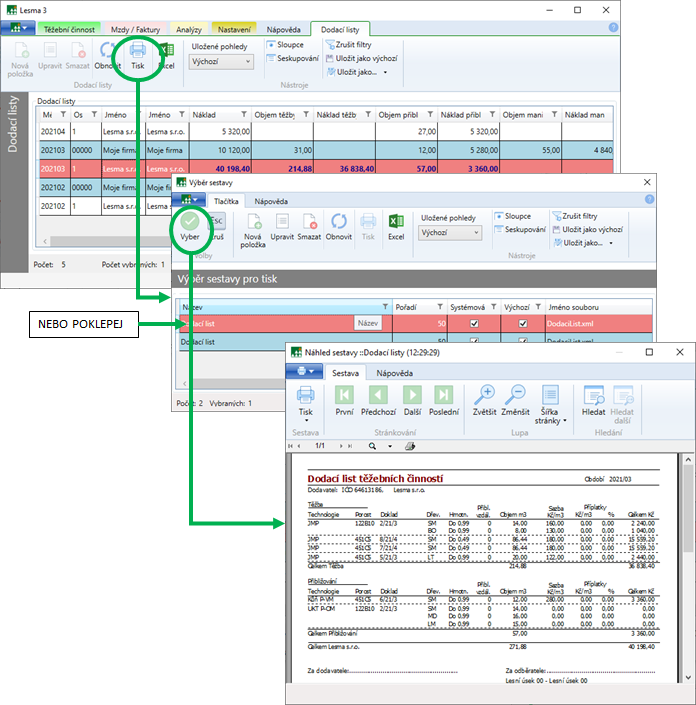This screenshot has height=705, width=696.
Task: Click the Tisk printer icon in Lesma 3
Action: pos(138,50)
